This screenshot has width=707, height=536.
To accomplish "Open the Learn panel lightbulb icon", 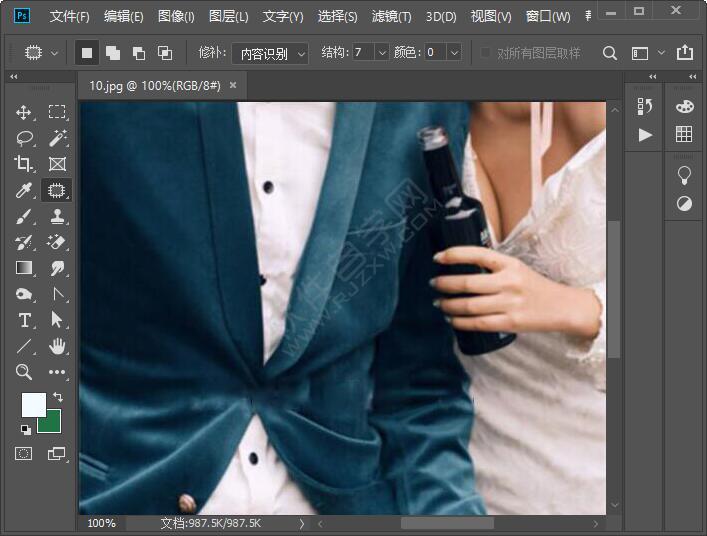I will (684, 175).
